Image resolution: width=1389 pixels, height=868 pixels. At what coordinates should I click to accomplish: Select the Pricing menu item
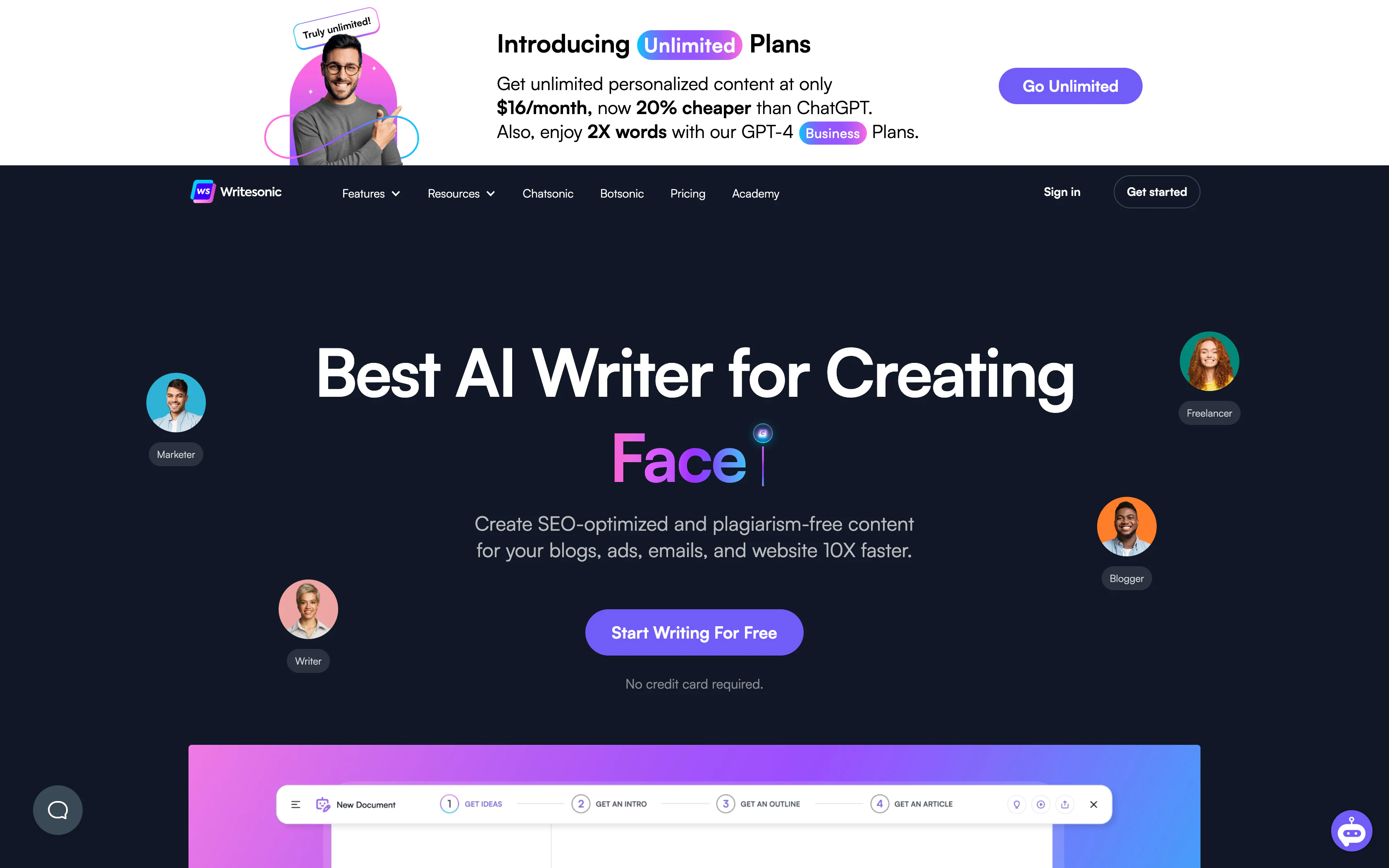point(688,193)
